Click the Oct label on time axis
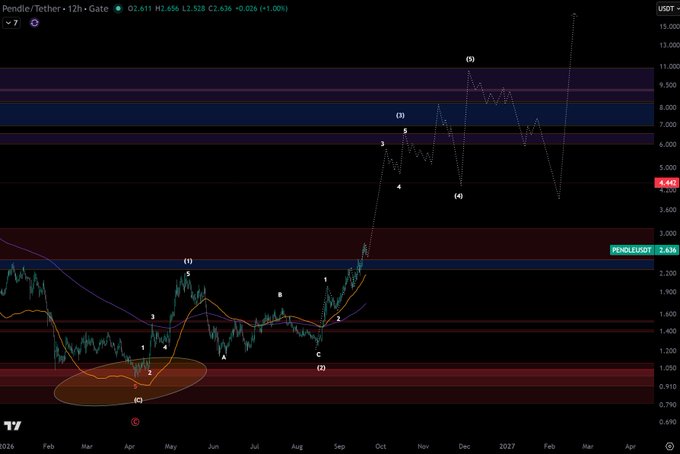Screen dimensions: 680x454 [x=380, y=446]
